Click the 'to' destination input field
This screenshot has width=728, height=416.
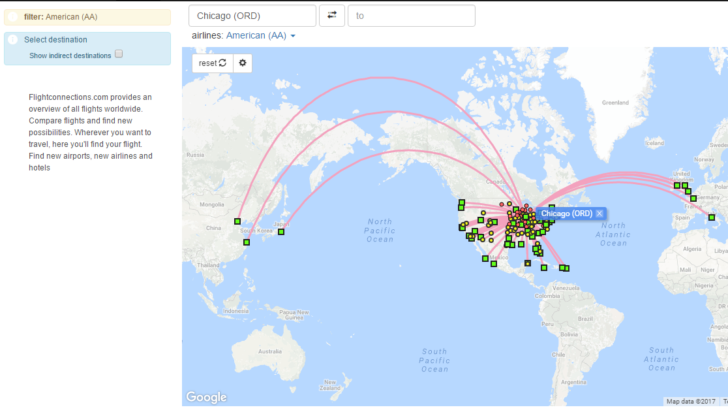pyautogui.click(x=411, y=15)
